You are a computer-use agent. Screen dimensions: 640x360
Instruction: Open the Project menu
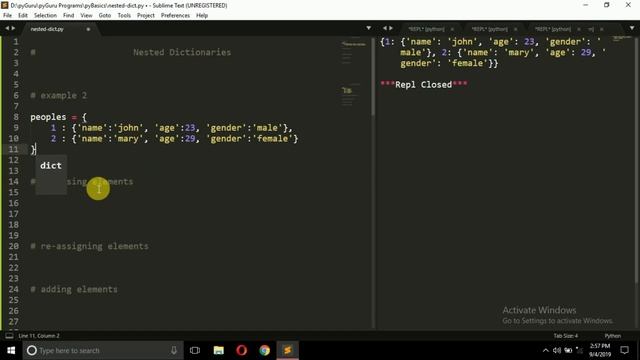click(146, 16)
